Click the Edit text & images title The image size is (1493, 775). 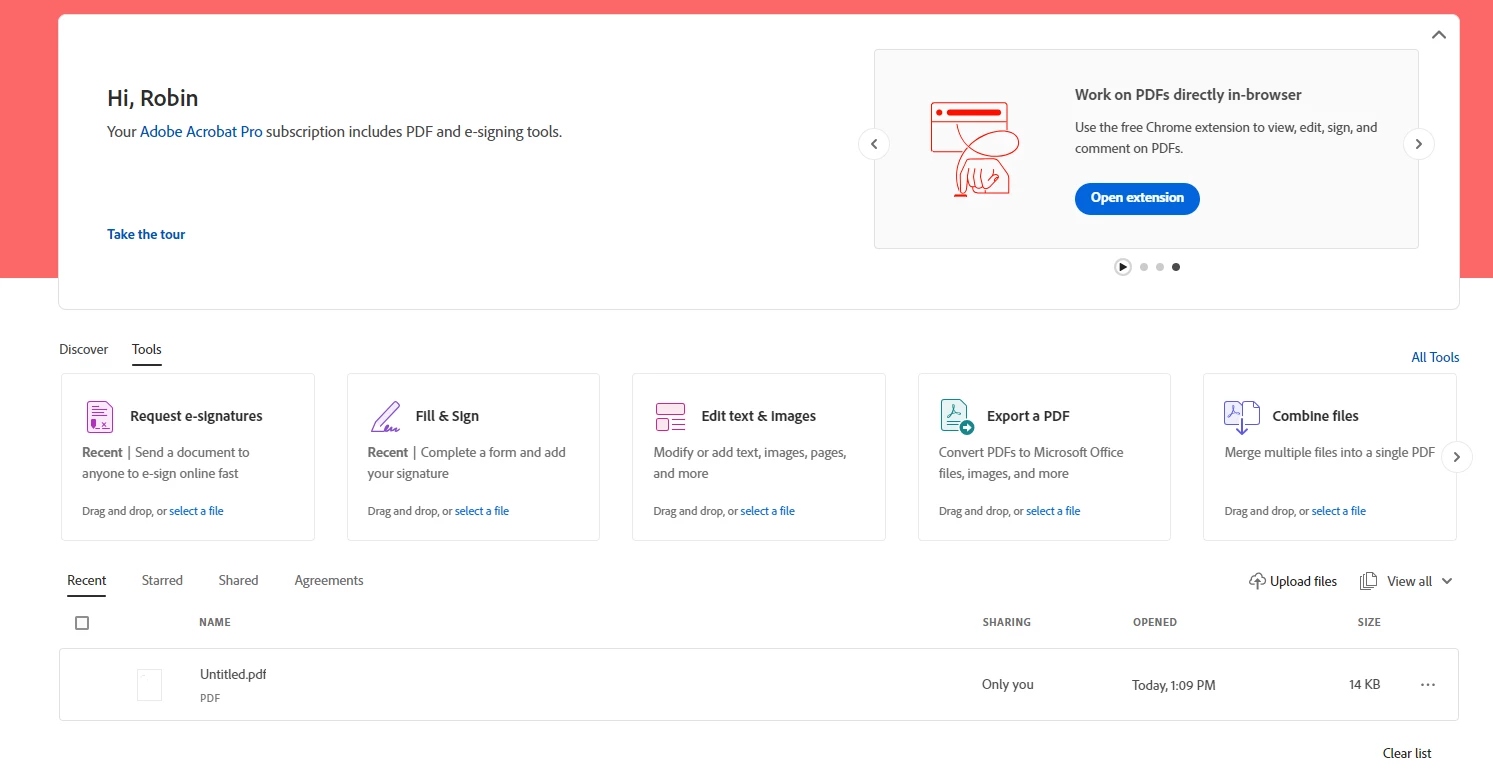click(759, 416)
